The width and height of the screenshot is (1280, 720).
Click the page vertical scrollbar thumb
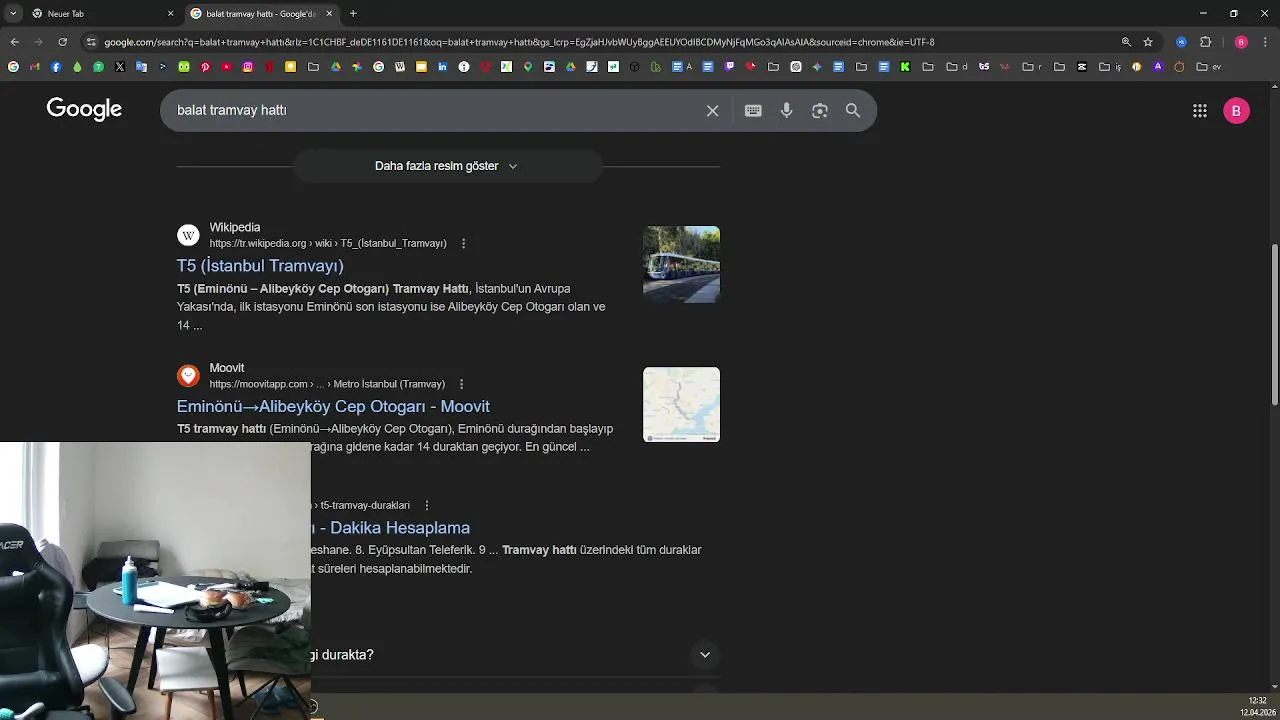tap(1274, 325)
